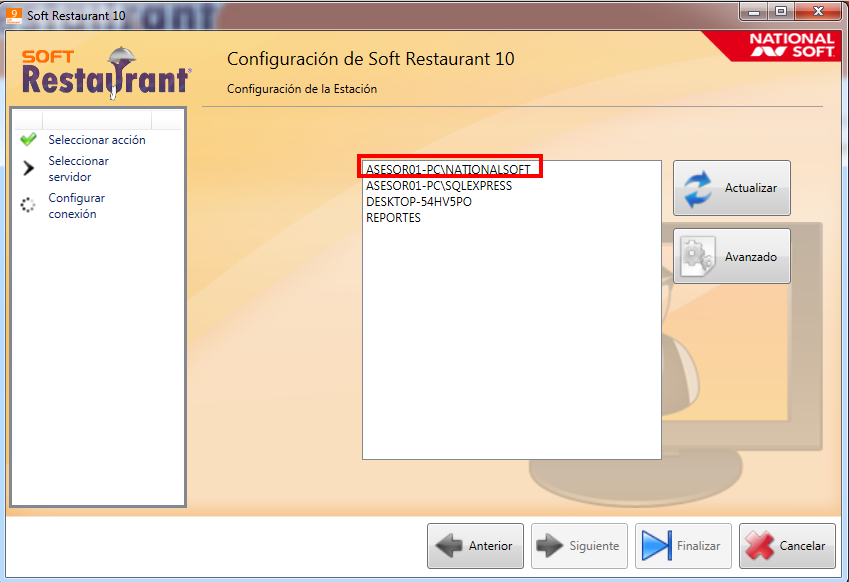The height and width of the screenshot is (582, 849).
Task: Click the Actualizar button label
Action: (750, 188)
